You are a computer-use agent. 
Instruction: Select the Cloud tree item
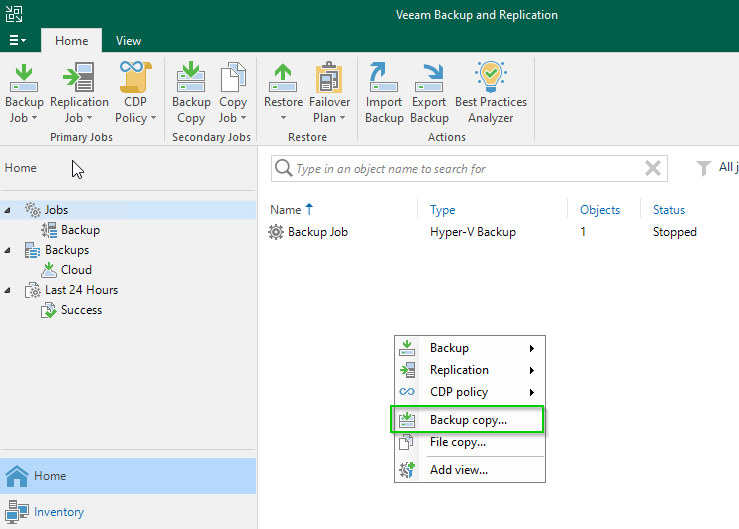76,270
